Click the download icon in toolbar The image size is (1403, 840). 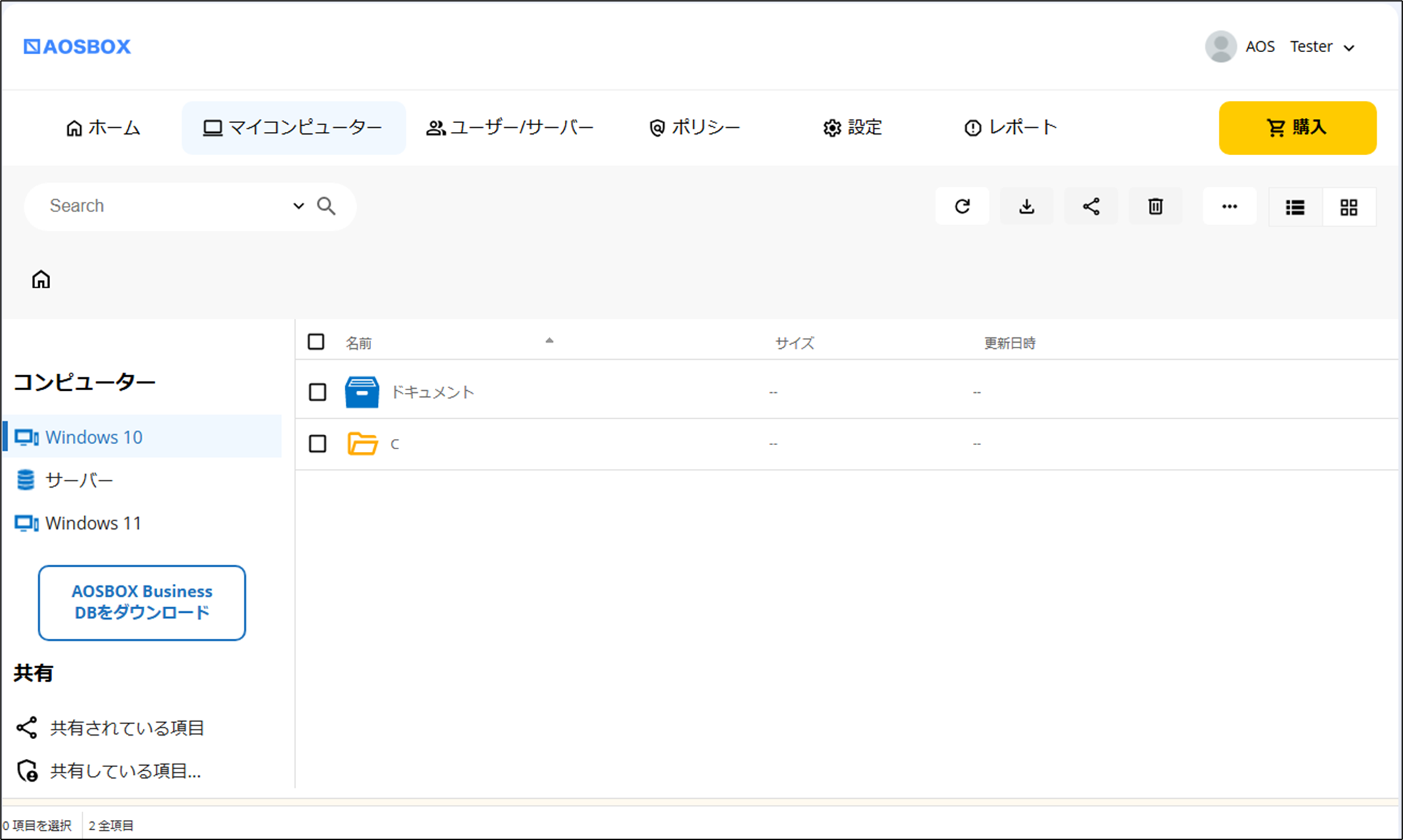pos(1026,207)
